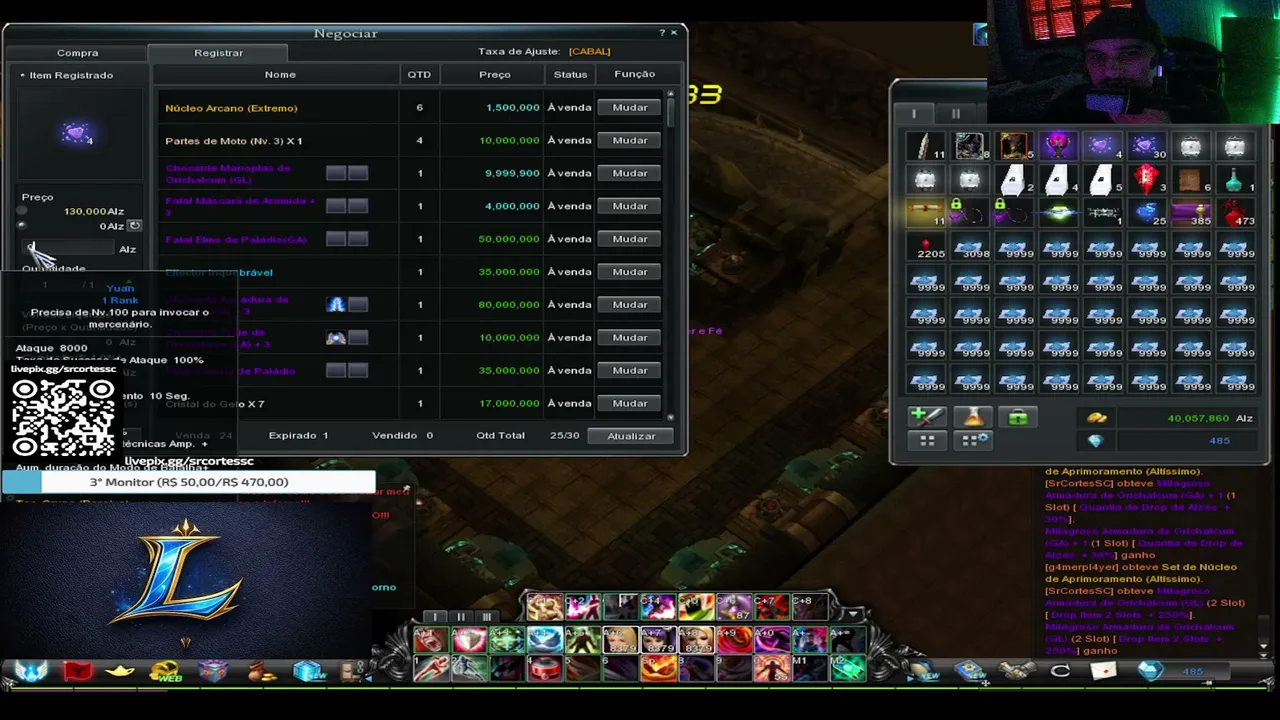Click Mudar for Partes de Moto (Nv. 3)
Viewport: 1280px width, 720px height.
(630, 140)
